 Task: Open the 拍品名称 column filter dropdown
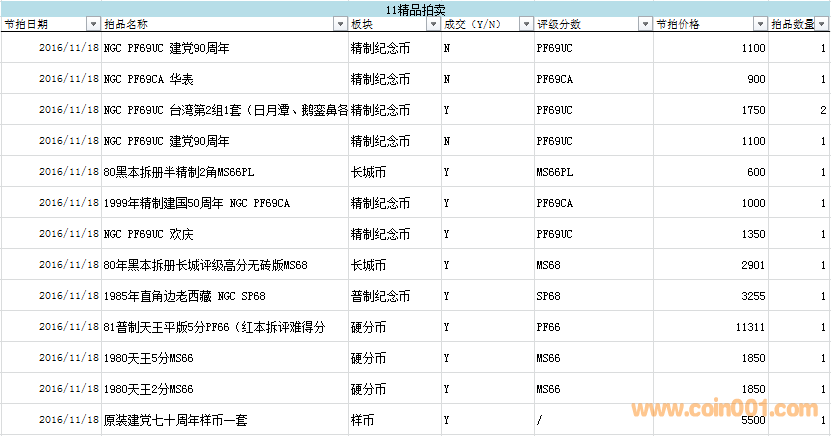coord(340,23)
